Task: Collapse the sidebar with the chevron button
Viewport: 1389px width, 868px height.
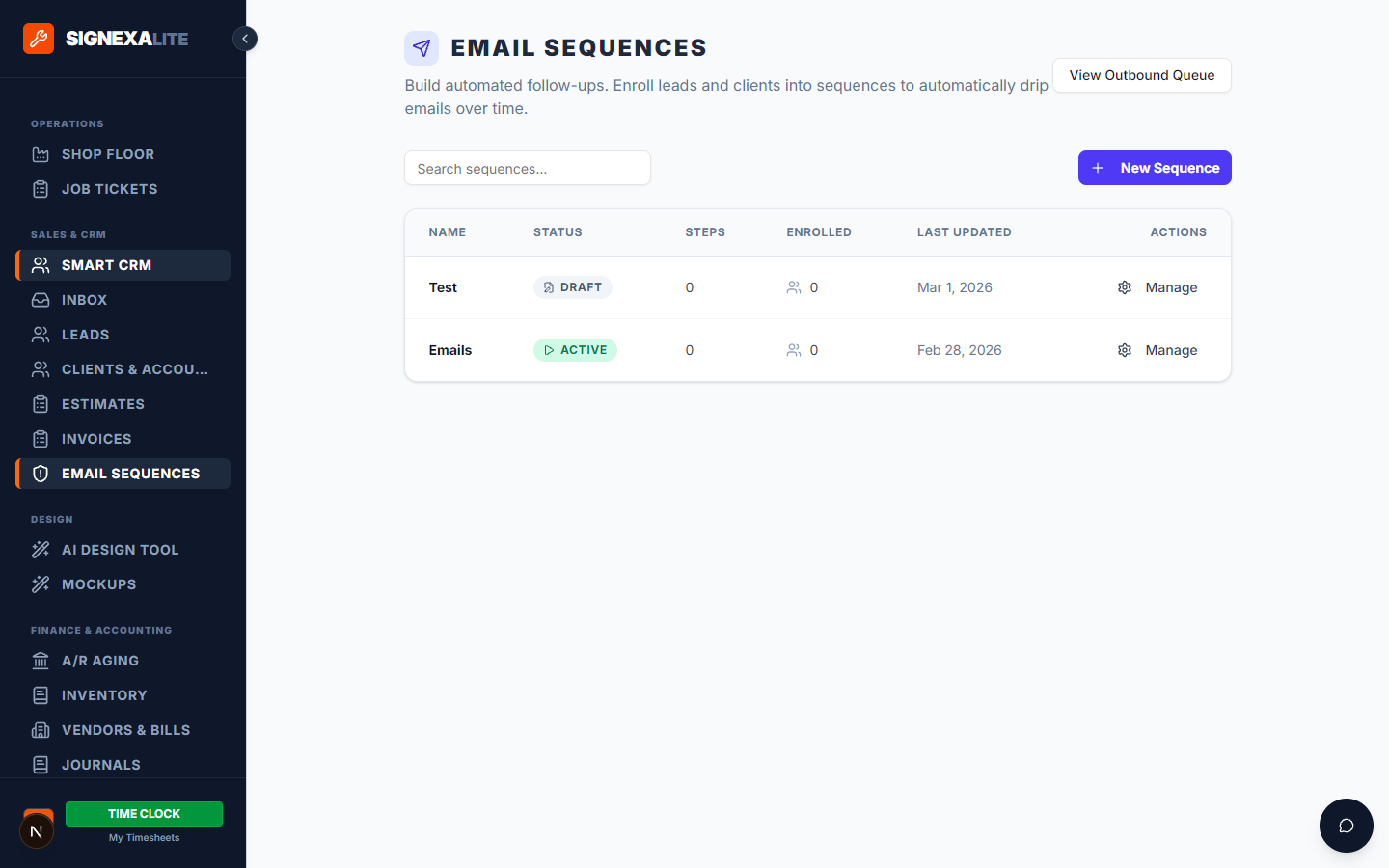Action: pos(245,39)
